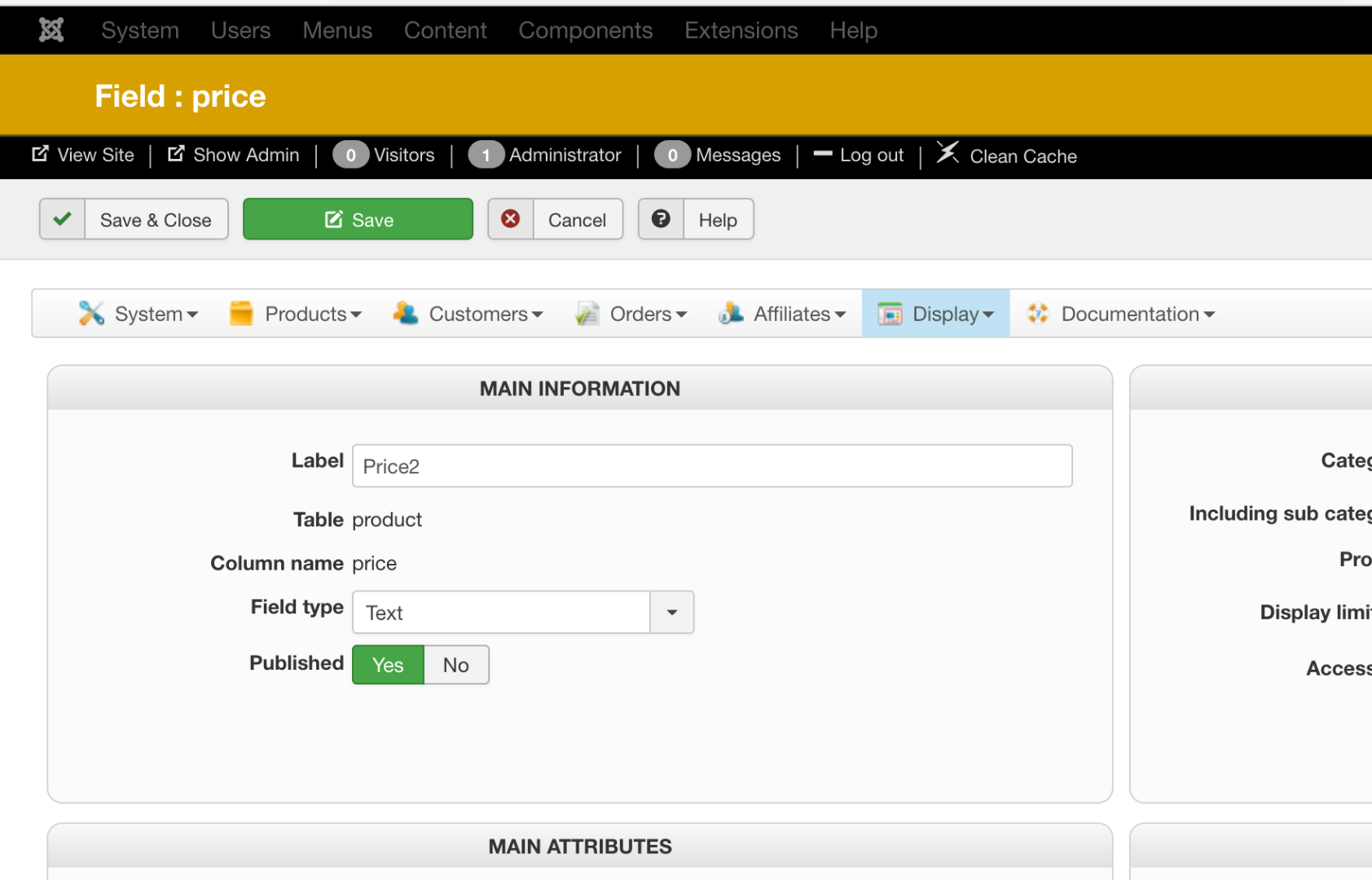The height and width of the screenshot is (880, 1372).
Task: Click the 'Field : price' page title
Action: pos(180,96)
